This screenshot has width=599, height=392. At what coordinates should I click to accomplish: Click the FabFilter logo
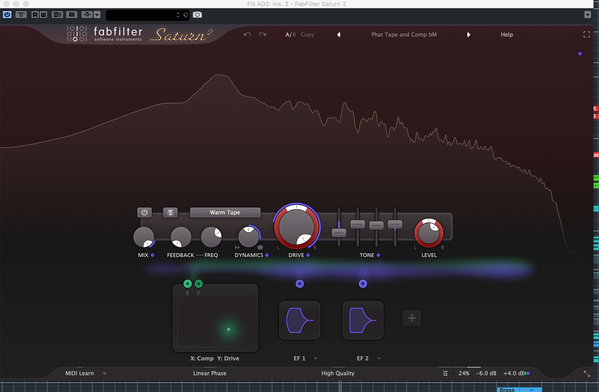click(105, 34)
